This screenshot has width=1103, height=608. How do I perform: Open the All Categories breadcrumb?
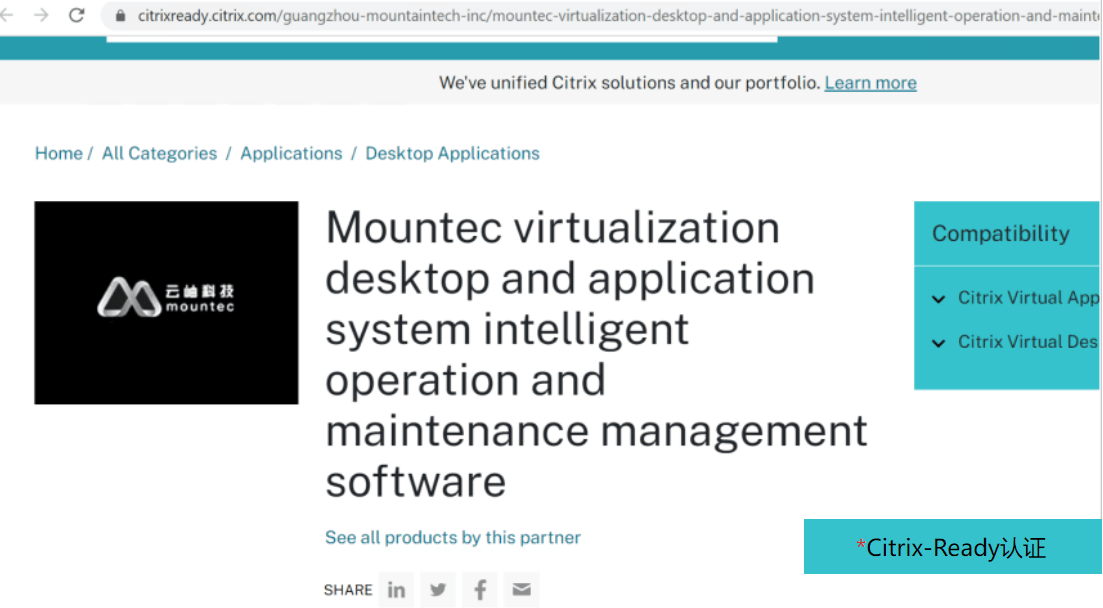pyautogui.click(x=159, y=153)
